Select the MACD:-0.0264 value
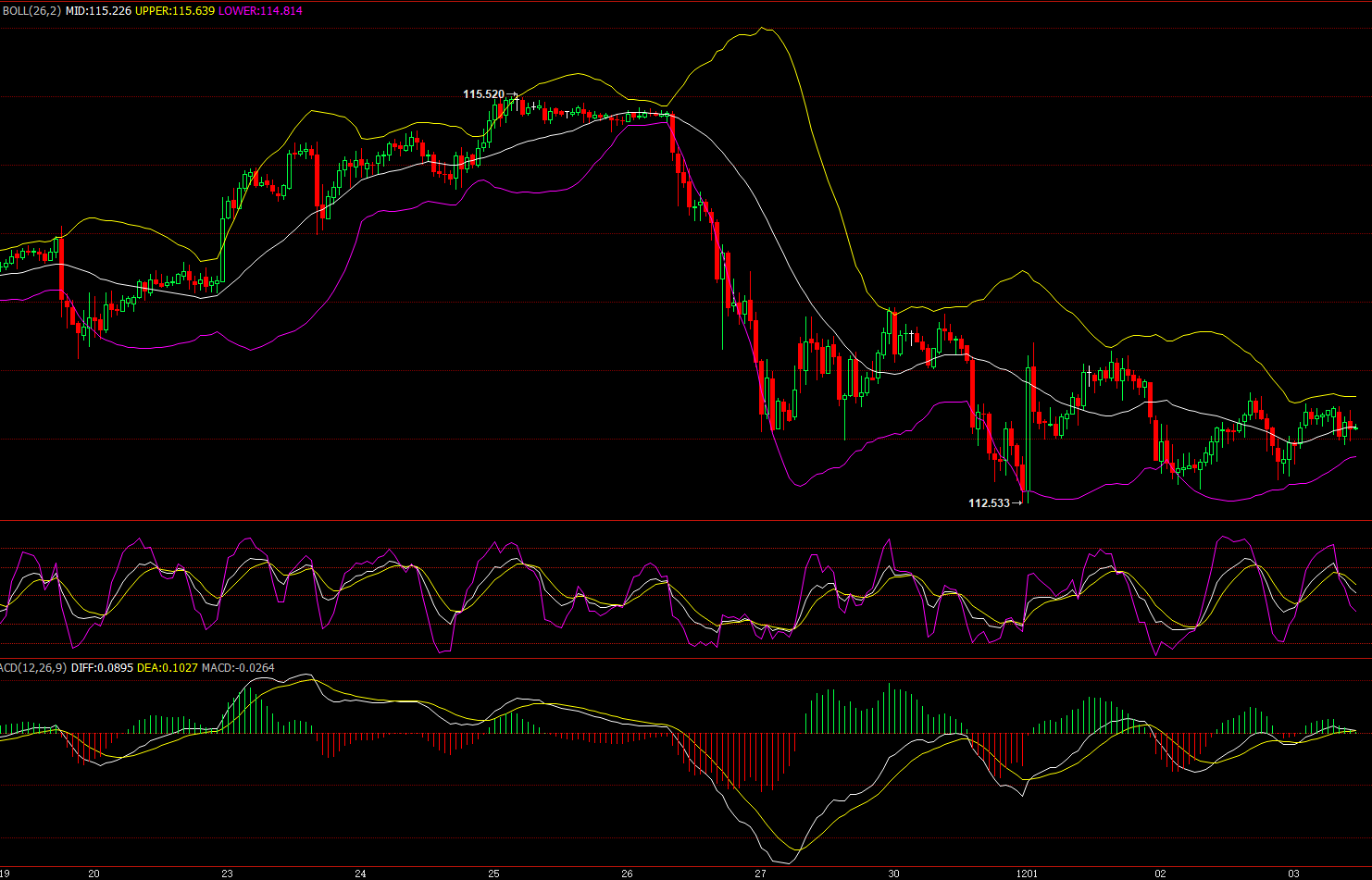 click(x=238, y=668)
